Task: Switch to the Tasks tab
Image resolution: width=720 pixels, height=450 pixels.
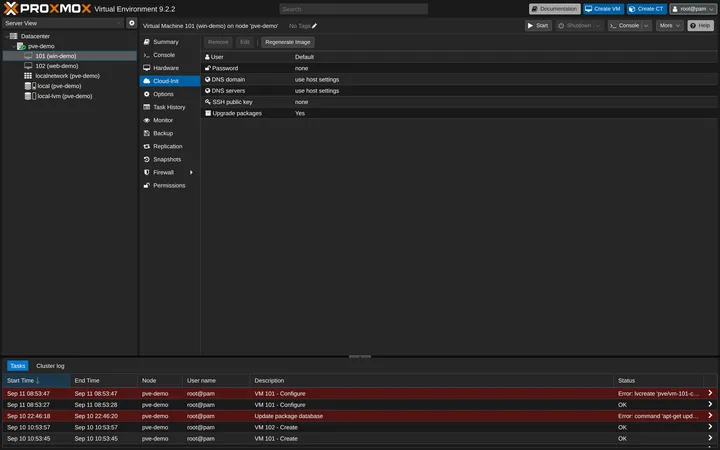Action: [17, 366]
